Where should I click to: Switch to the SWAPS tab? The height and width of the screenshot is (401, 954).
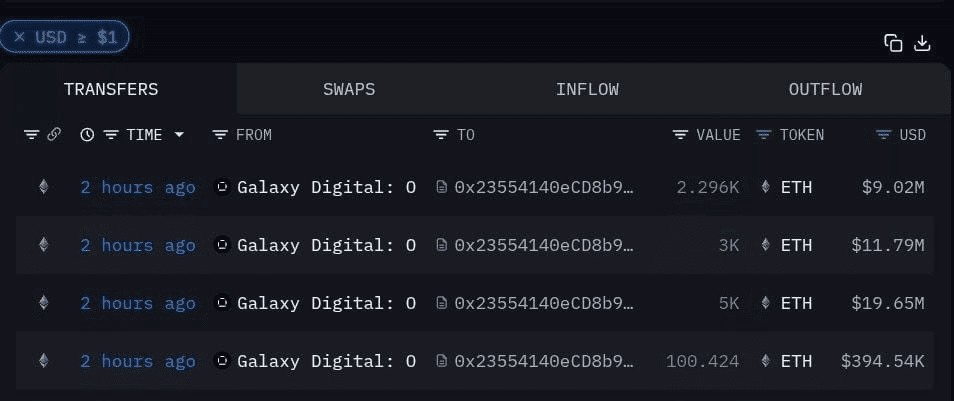point(349,89)
